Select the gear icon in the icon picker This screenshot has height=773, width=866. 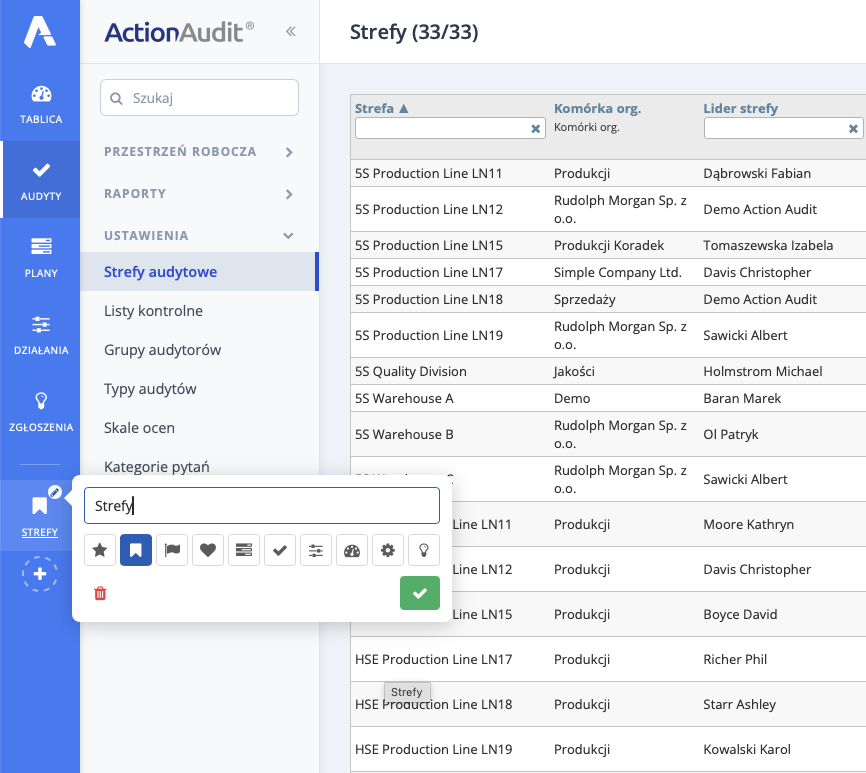[x=388, y=550]
